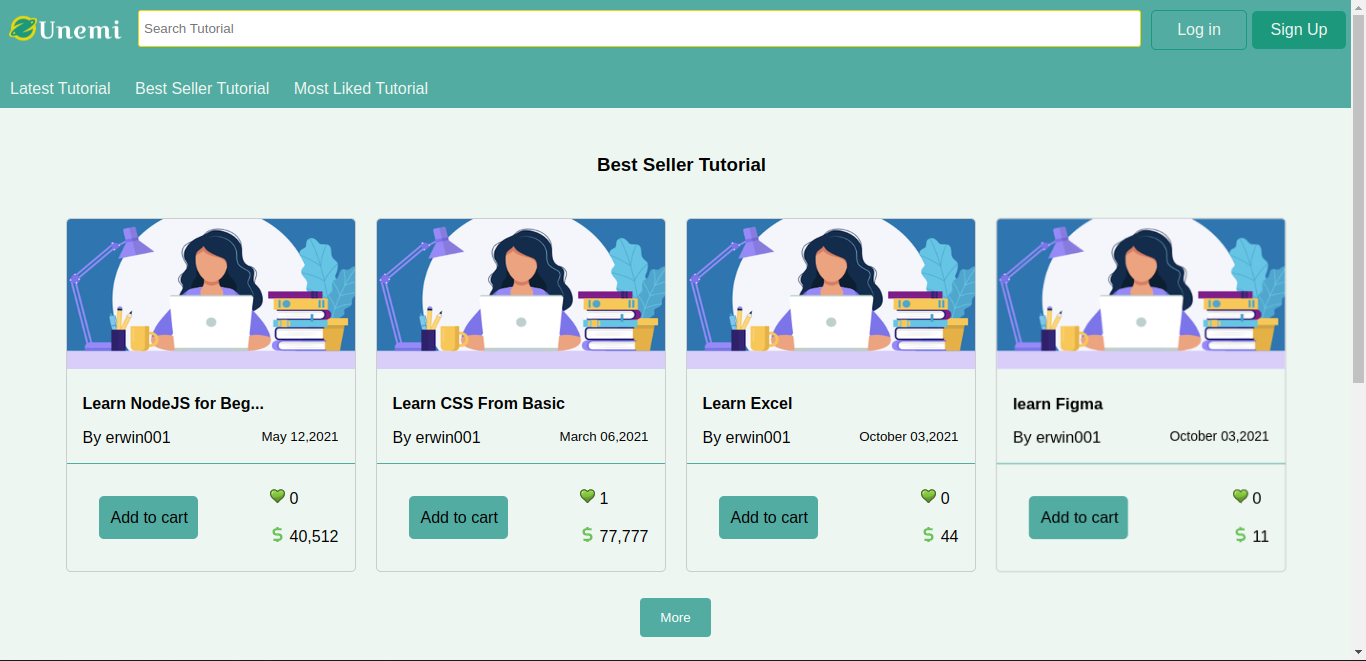Add Learn CSS From Basic to cart

[459, 517]
